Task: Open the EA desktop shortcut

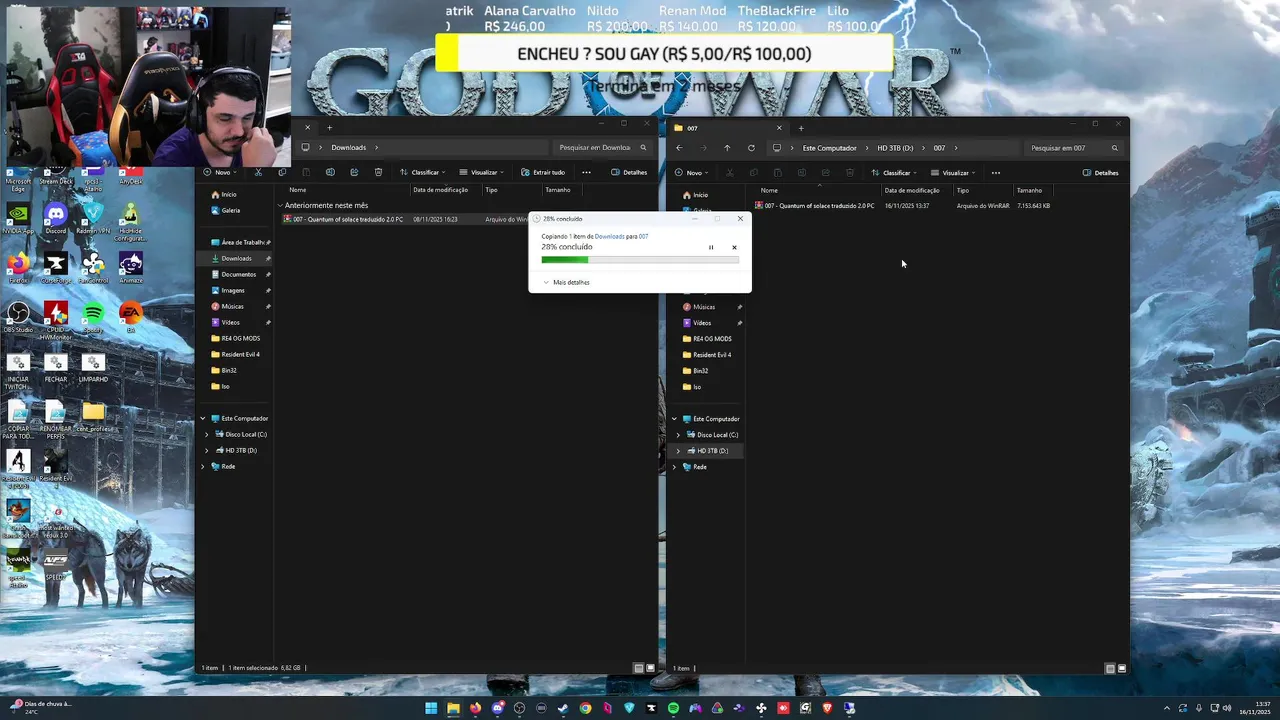Action: 130,316
